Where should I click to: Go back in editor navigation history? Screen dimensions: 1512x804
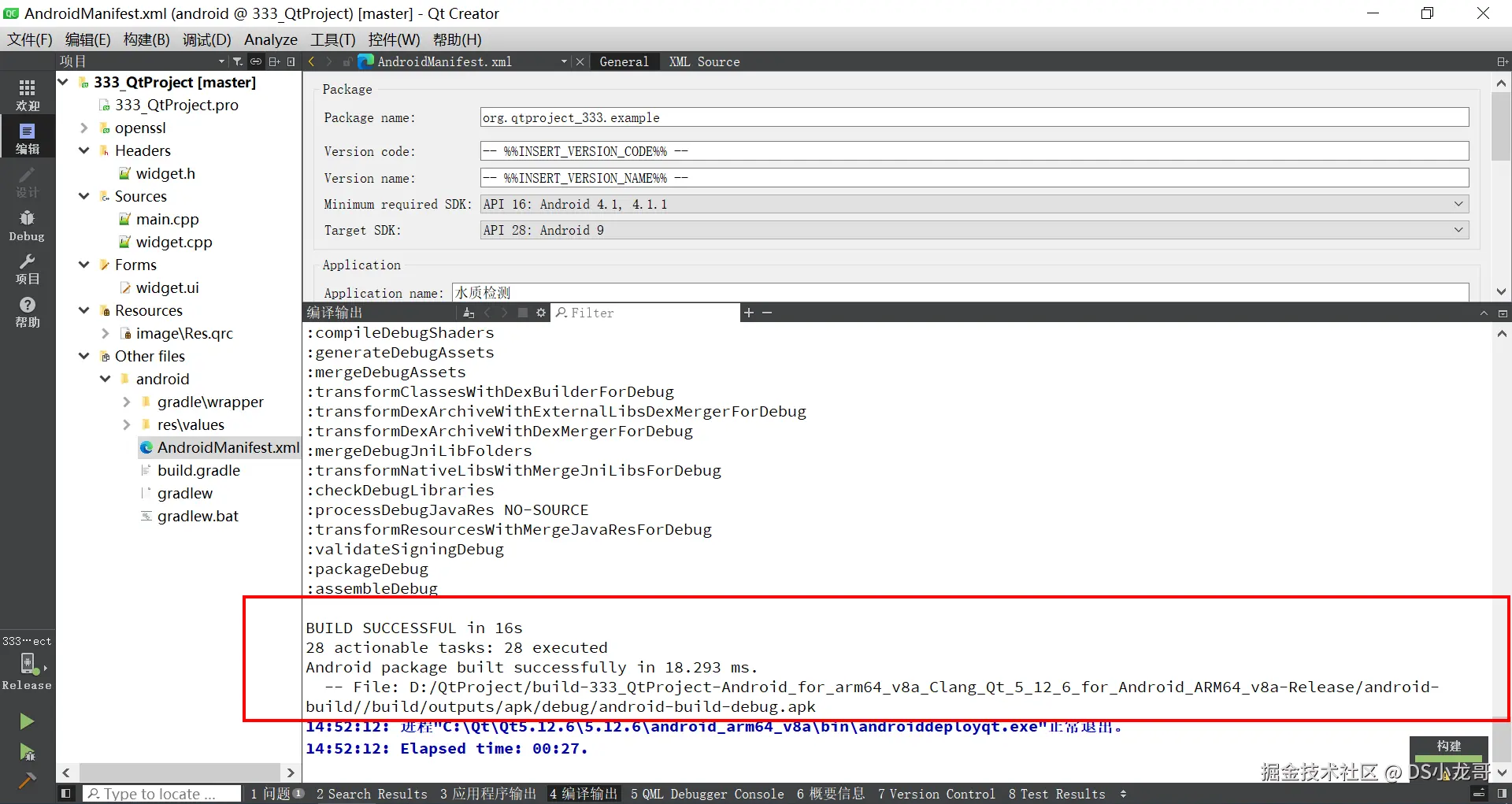point(312,61)
